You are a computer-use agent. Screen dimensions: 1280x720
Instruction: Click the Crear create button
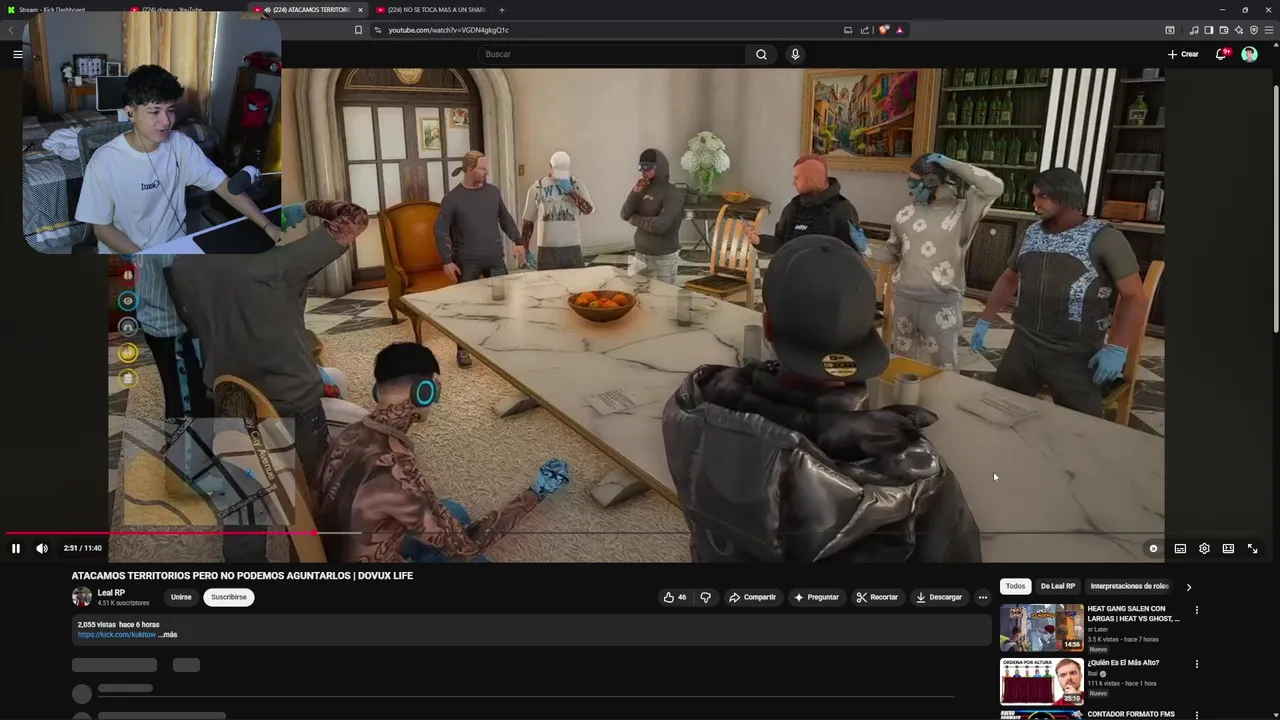click(1183, 54)
